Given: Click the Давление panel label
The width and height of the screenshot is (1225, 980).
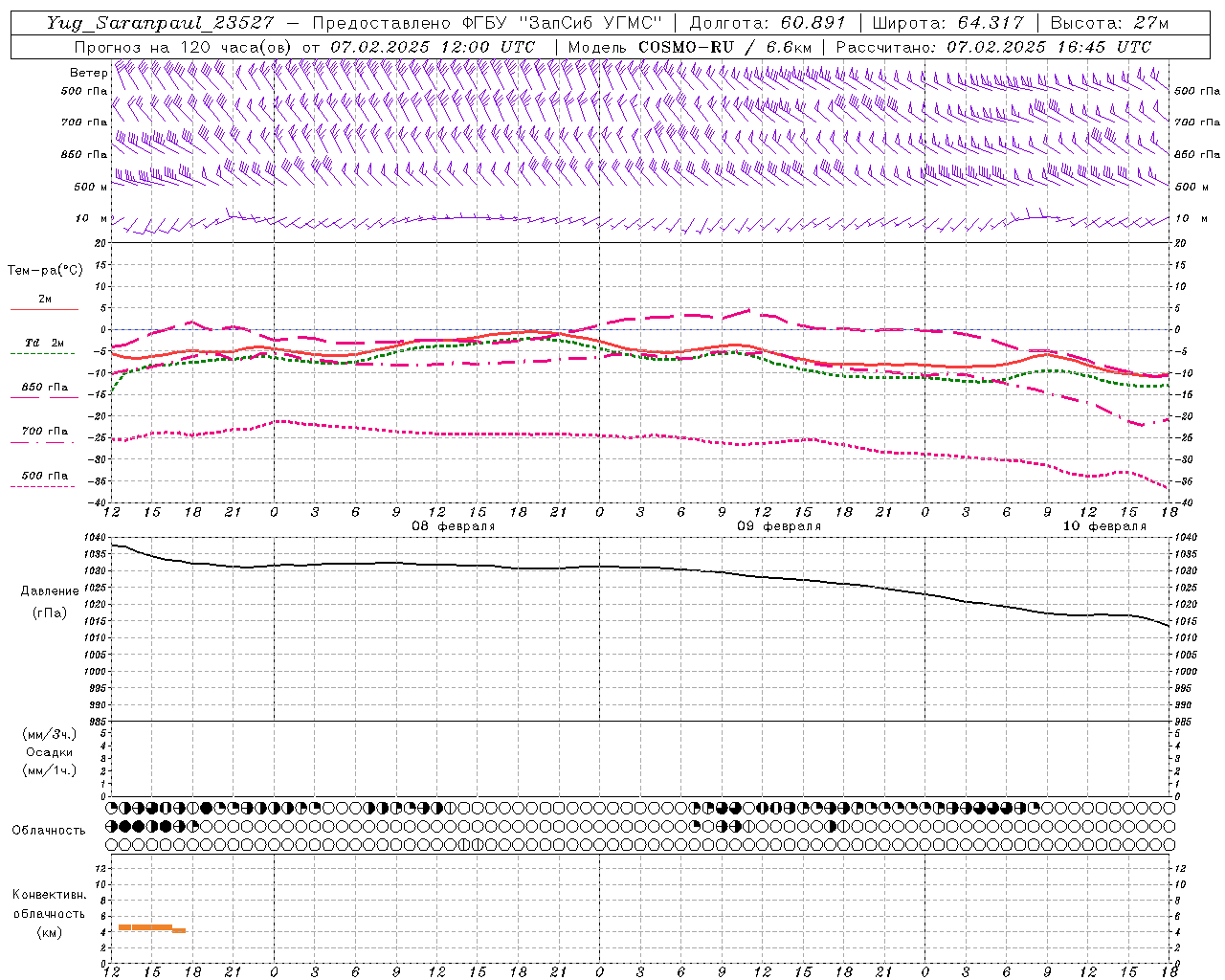Looking at the screenshot, I should pos(50,591).
